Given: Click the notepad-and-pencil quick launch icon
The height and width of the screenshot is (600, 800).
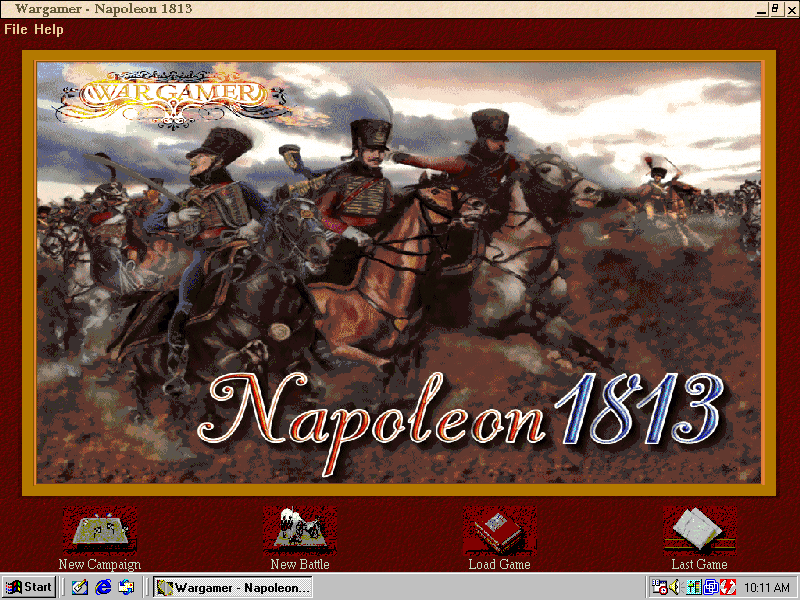Looking at the screenshot, I should tap(80, 587).
